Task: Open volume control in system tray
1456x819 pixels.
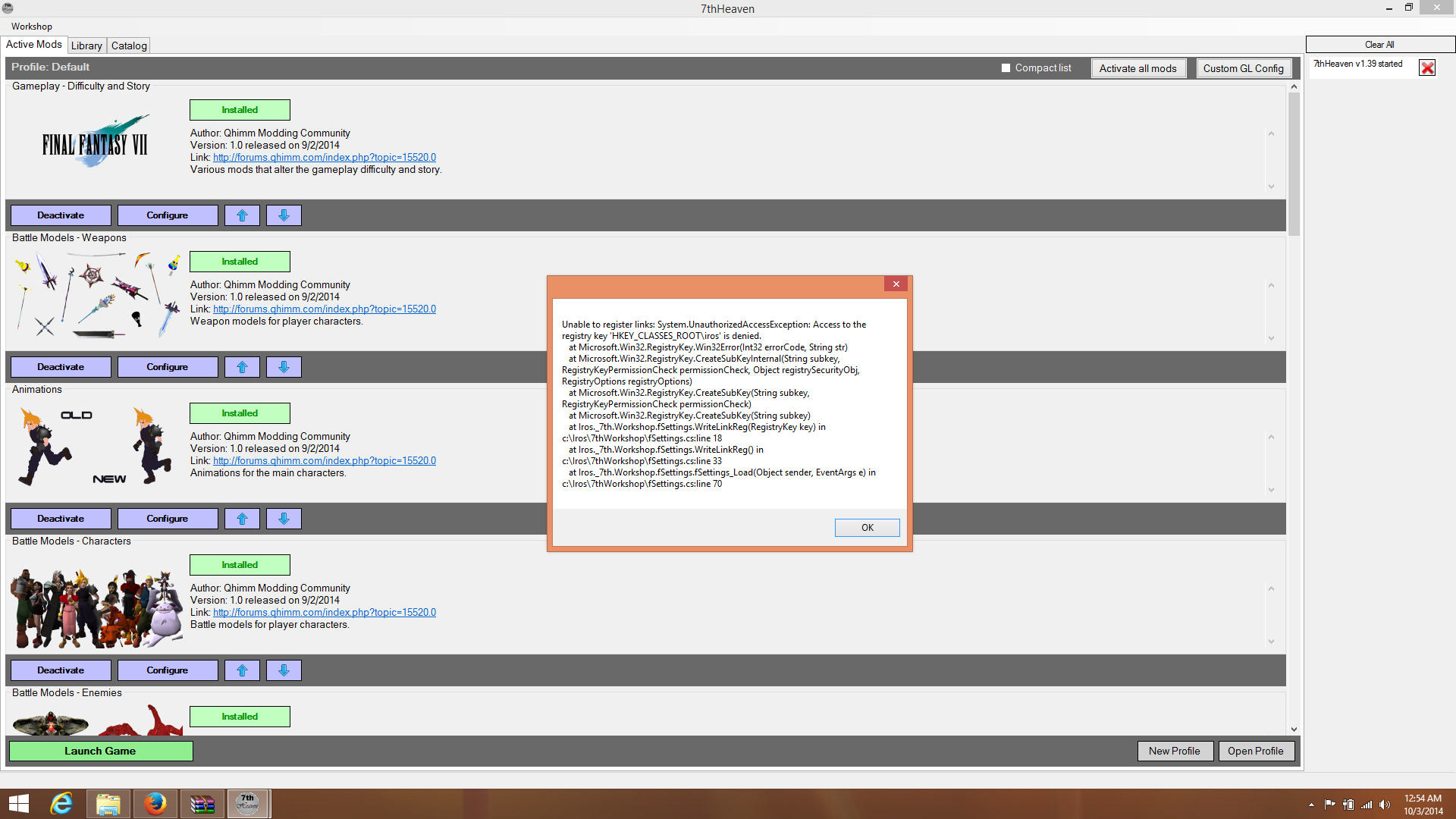Action: [x=1385, y=805]
